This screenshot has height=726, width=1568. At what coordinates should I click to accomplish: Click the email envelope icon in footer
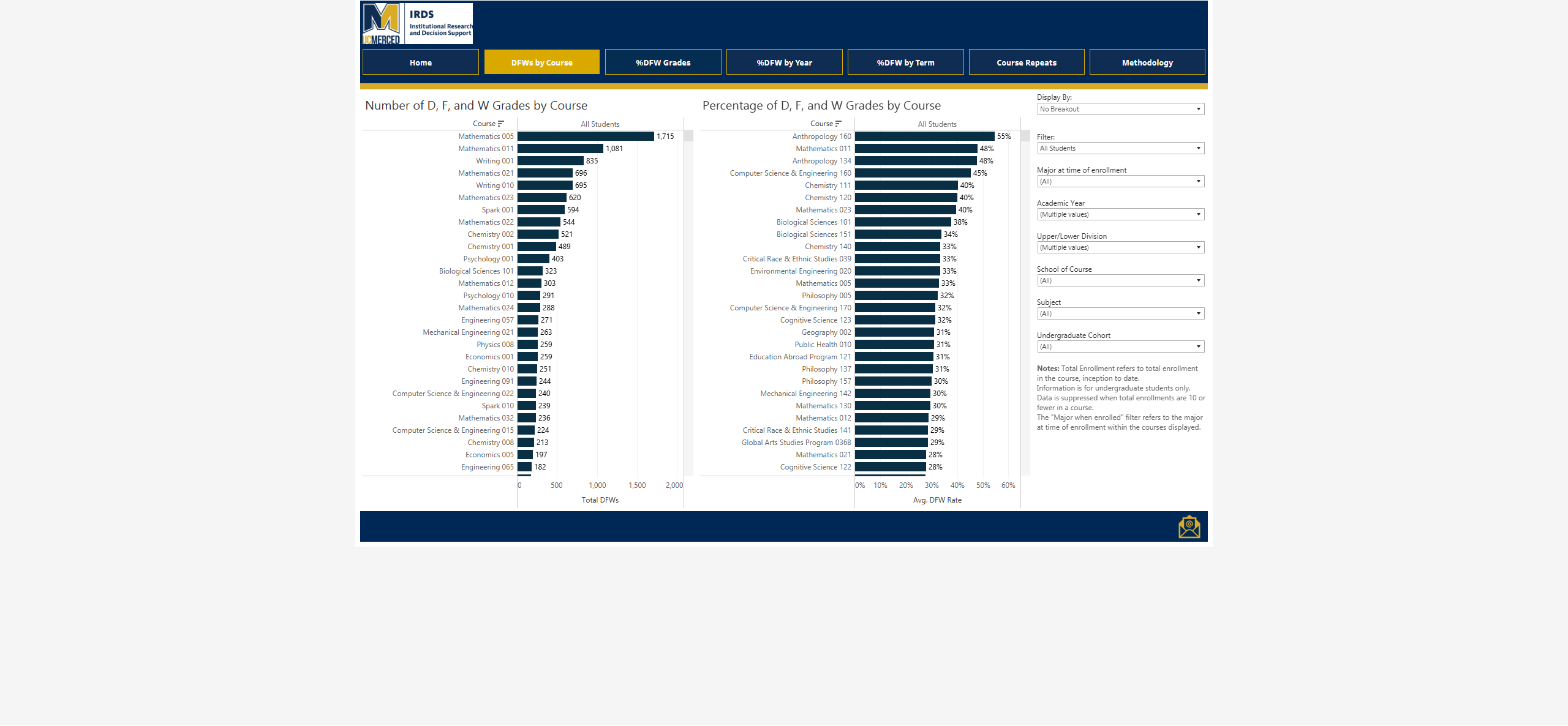pyautogui.click(x=1189, y=526)
